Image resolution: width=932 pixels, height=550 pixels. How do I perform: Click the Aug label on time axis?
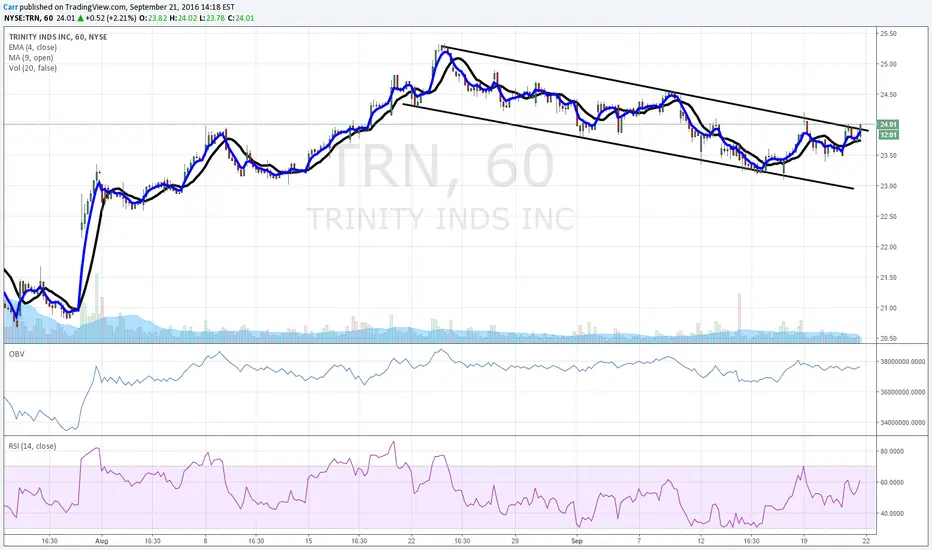[102, 541]
